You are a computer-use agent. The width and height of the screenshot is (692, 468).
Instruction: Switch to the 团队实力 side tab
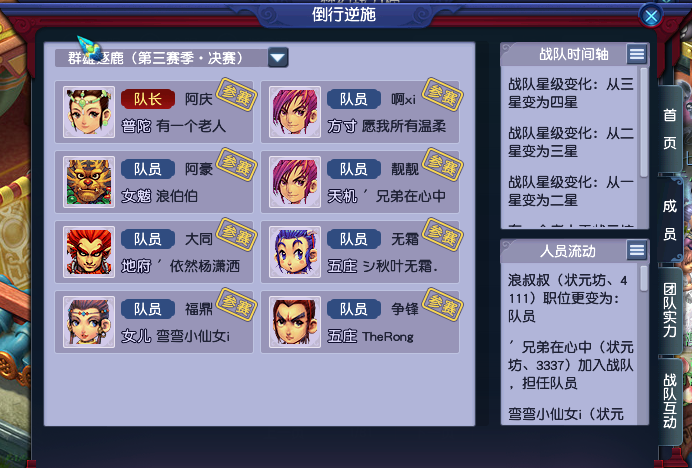[669, 310]
